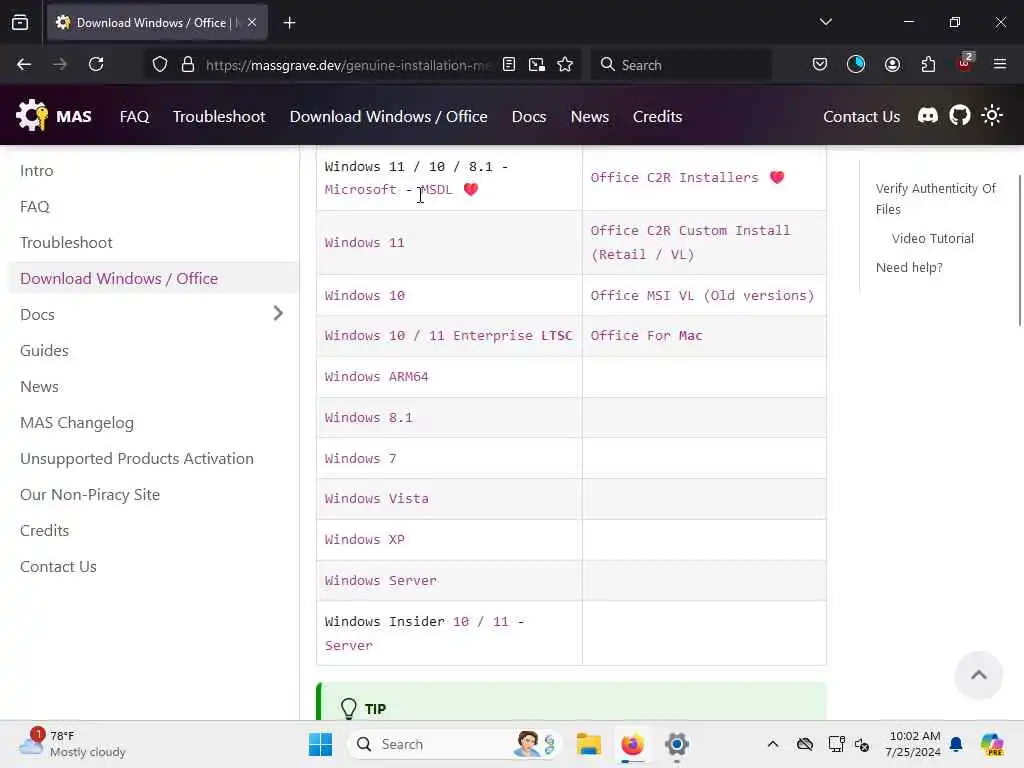Open Credits in the header navigation

point(657,116)
